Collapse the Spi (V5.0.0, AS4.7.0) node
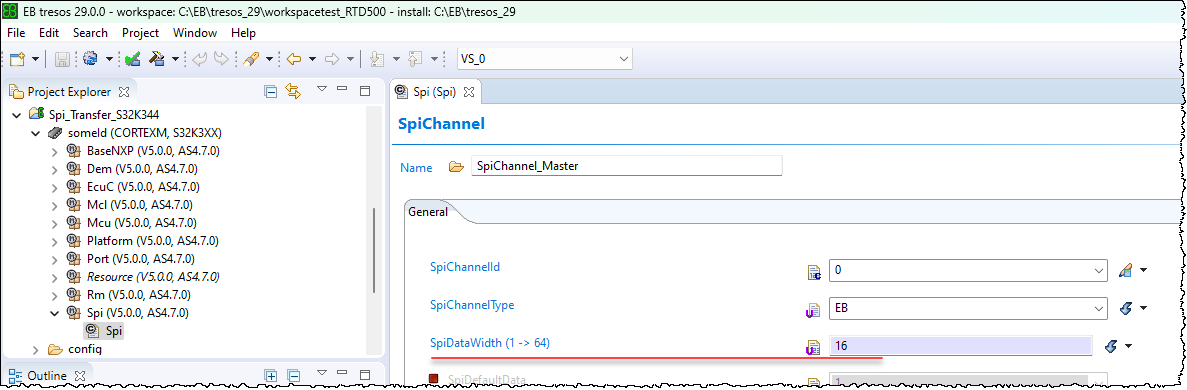1187x390 pixels. coord(54,313)
